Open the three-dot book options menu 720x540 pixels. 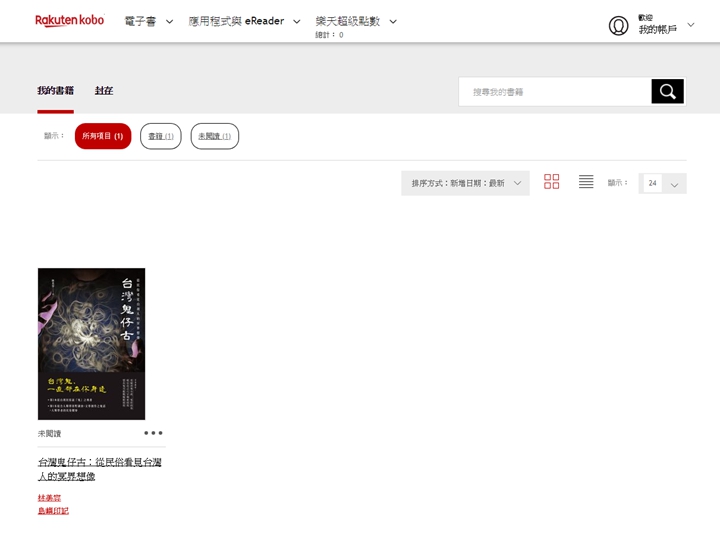click(x=153, y=433)
